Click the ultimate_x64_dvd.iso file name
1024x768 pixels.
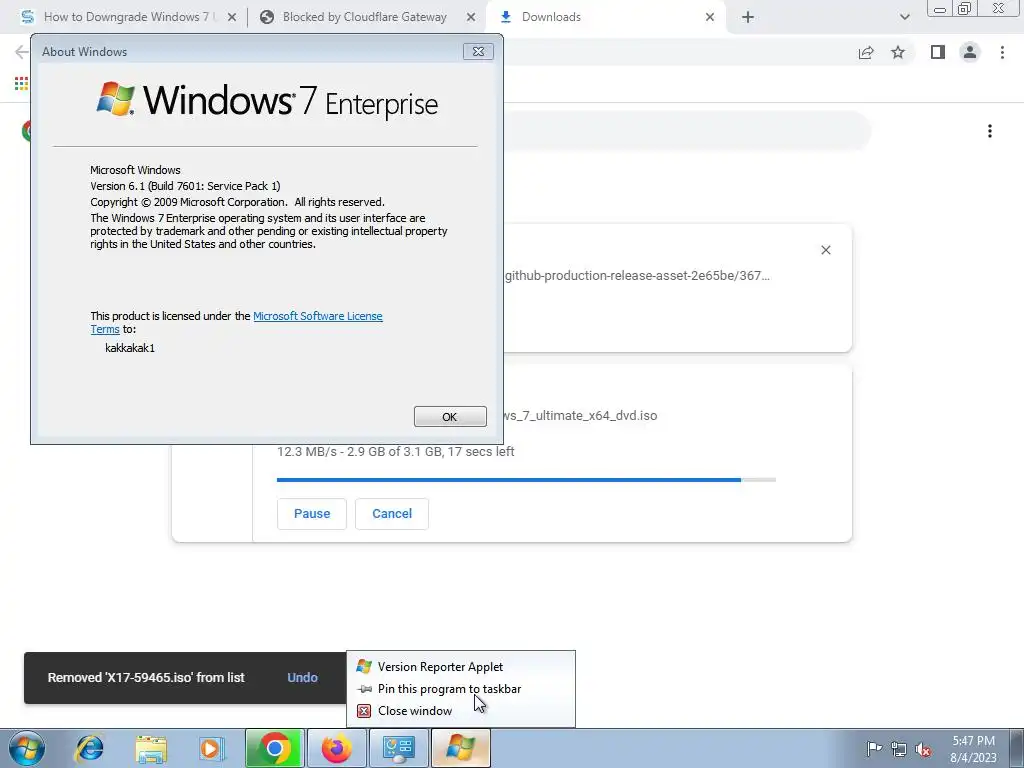click(x=580, y=415)
